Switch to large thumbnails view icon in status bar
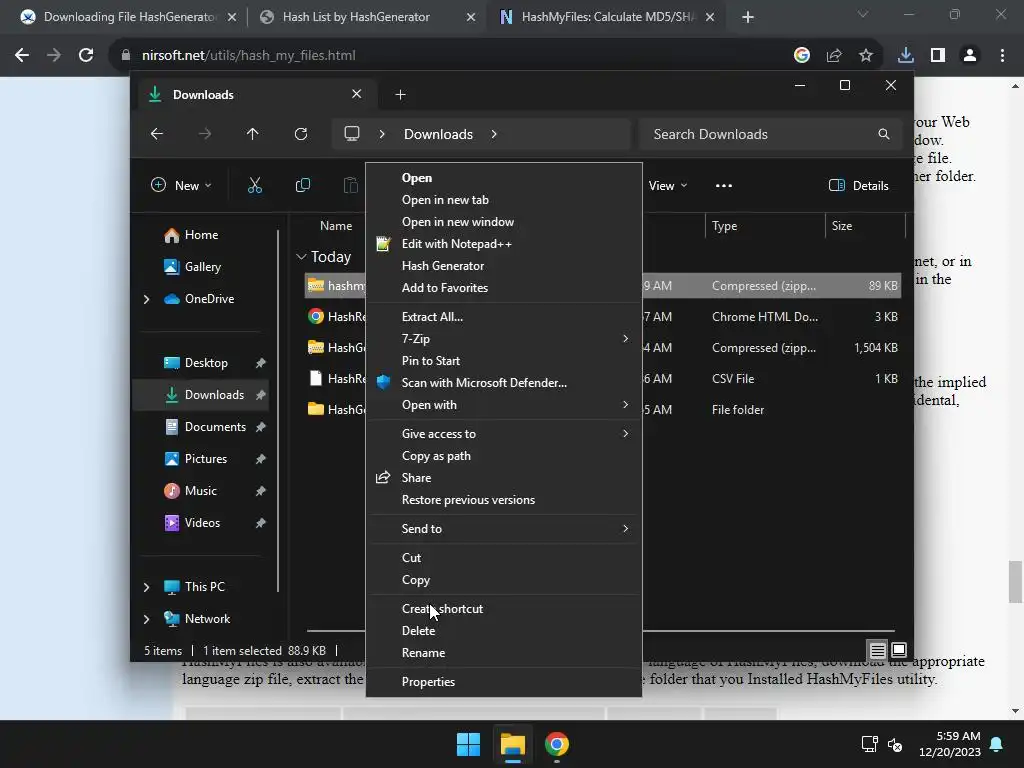This screenshot has height=768, width=1024. pos(899,650)
